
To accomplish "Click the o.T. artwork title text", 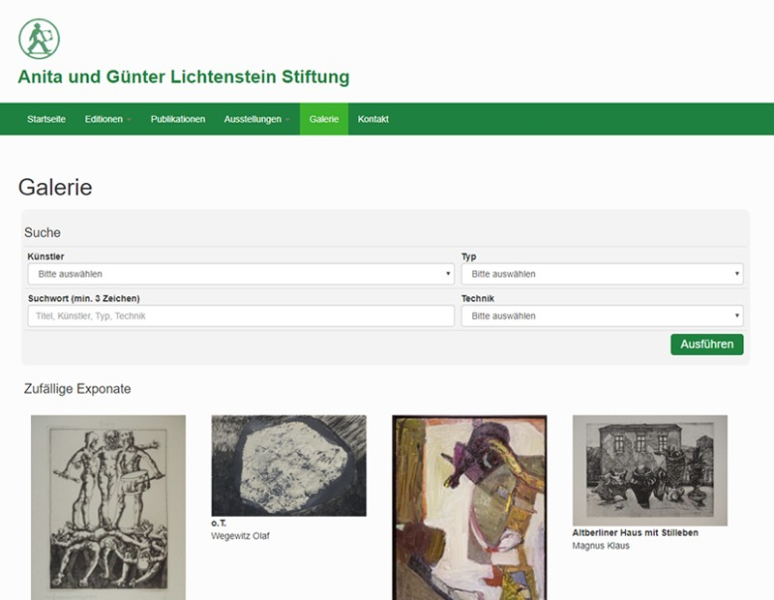I will point(219,523).
